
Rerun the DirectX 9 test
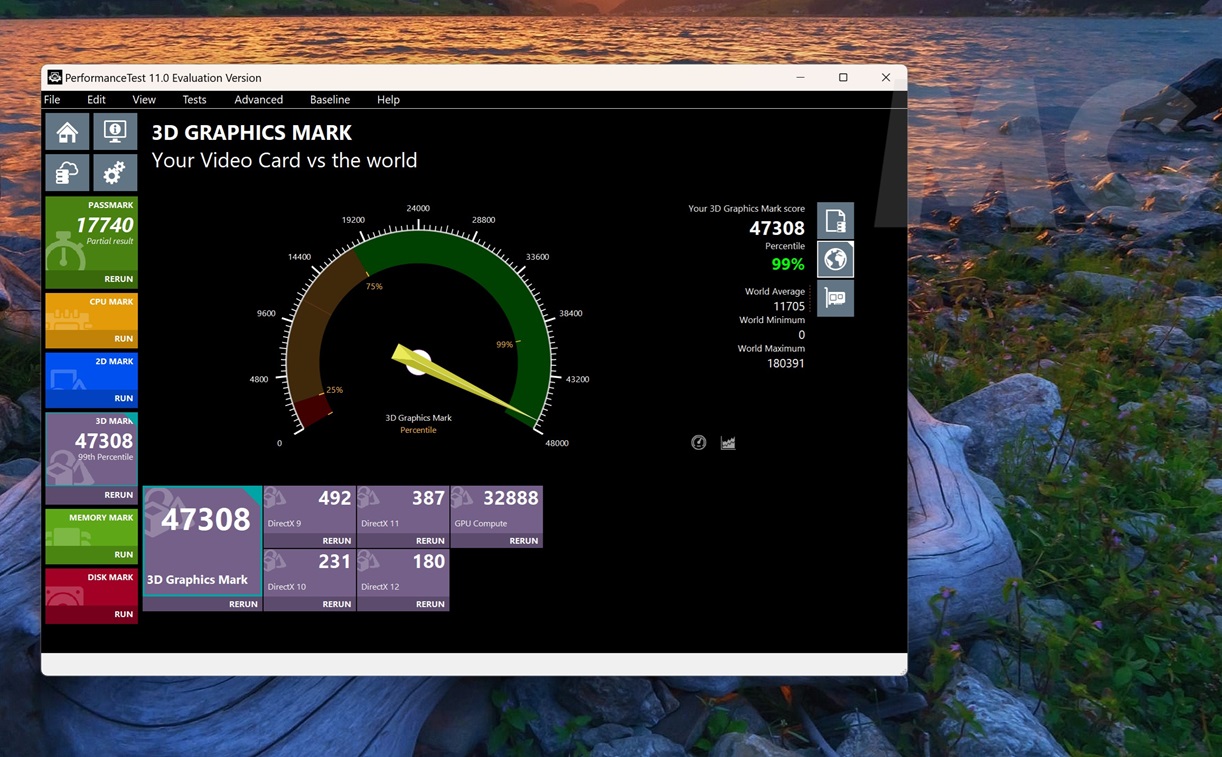point(336,541)
